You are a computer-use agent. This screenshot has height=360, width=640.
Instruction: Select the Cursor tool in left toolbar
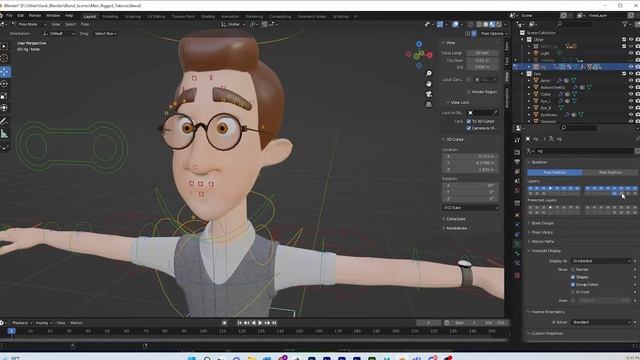point(4,58)
